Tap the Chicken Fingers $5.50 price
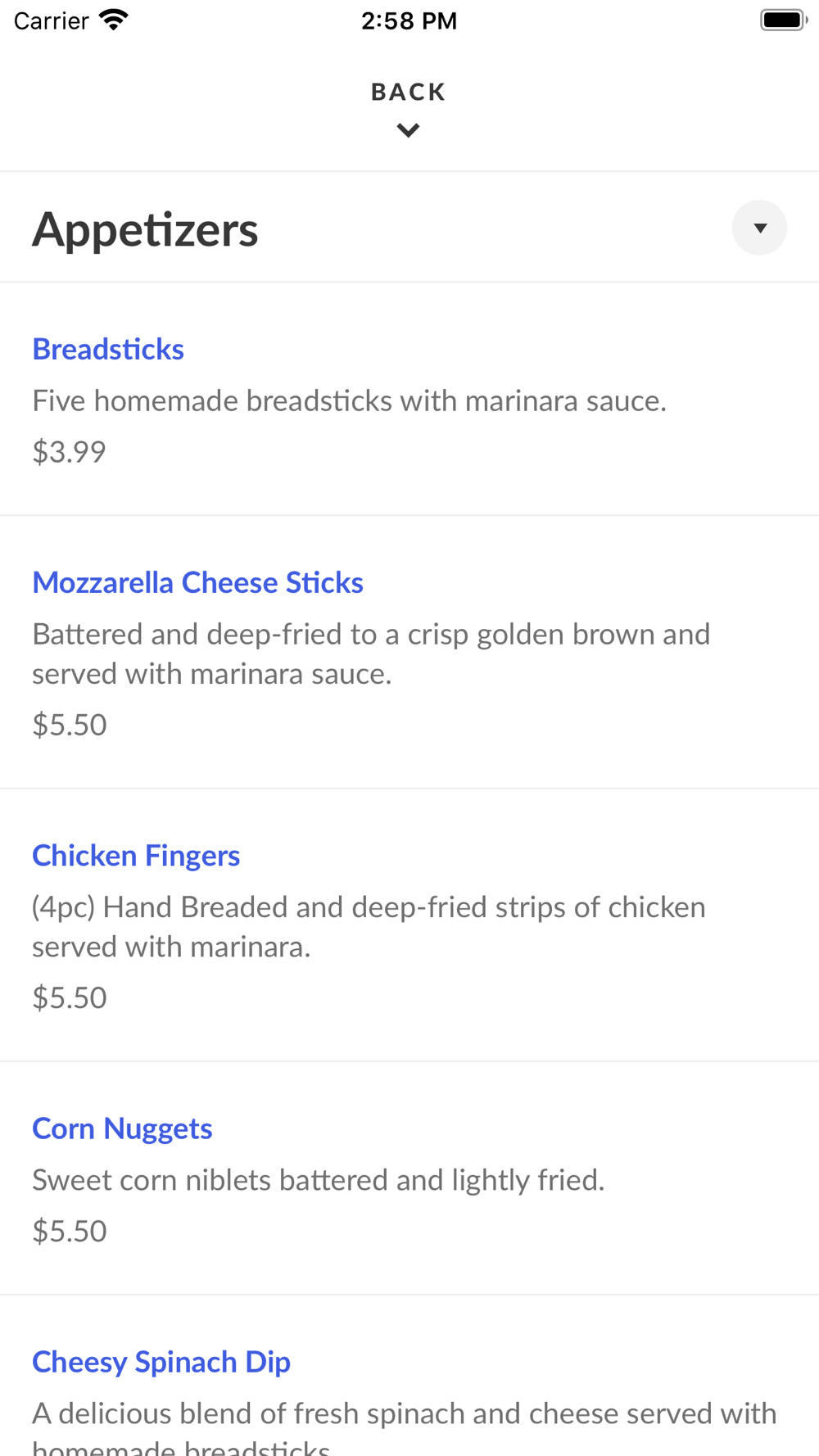 pyautogui.click(x=70, y=997)
